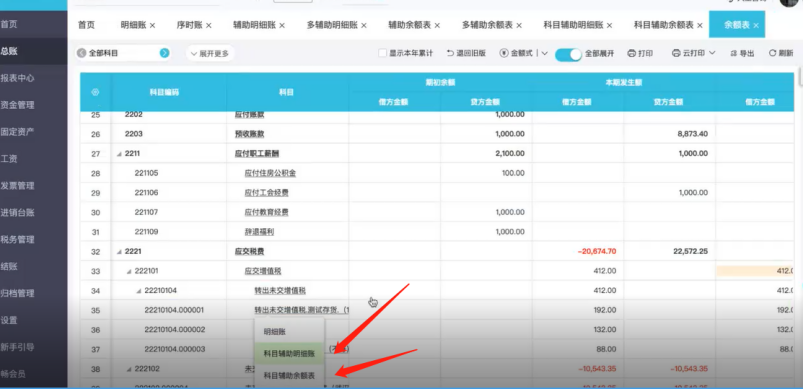Close the 辅助余额表 tab
This screenshot has width=803, height=389.
437,26
